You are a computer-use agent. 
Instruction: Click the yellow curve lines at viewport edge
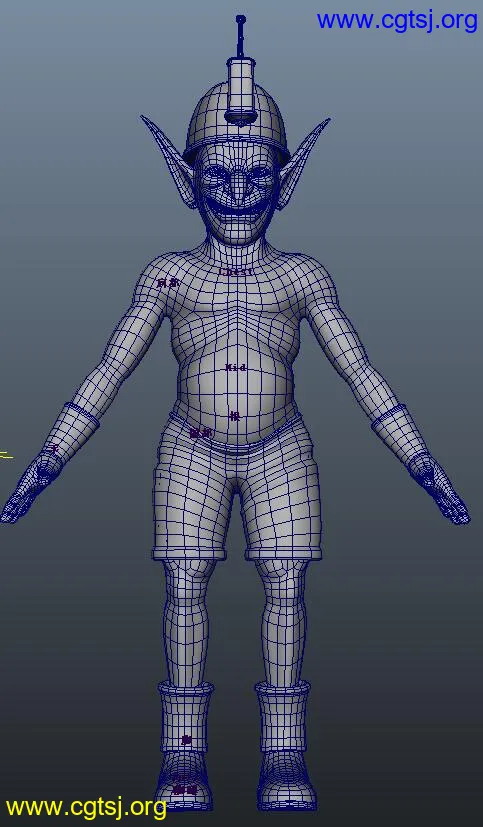tap(6, 455)
